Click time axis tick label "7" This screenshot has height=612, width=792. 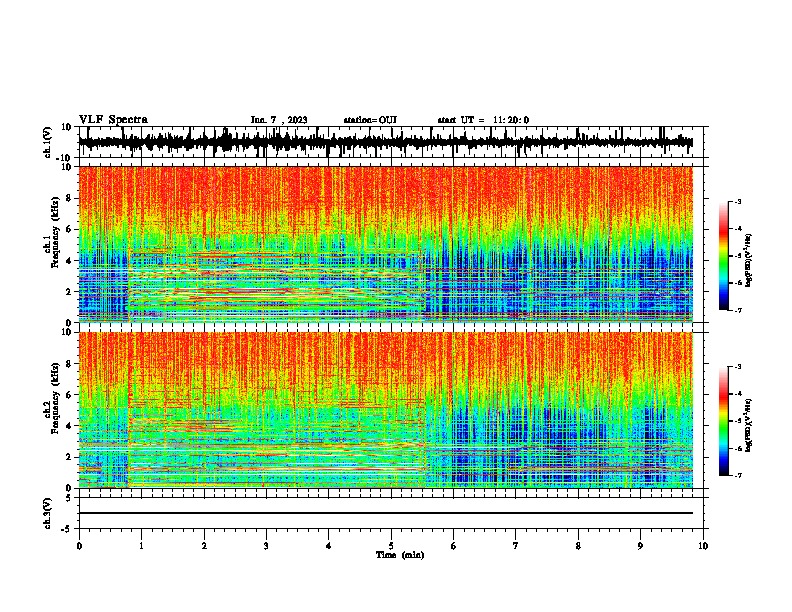(x=516, y=546)
